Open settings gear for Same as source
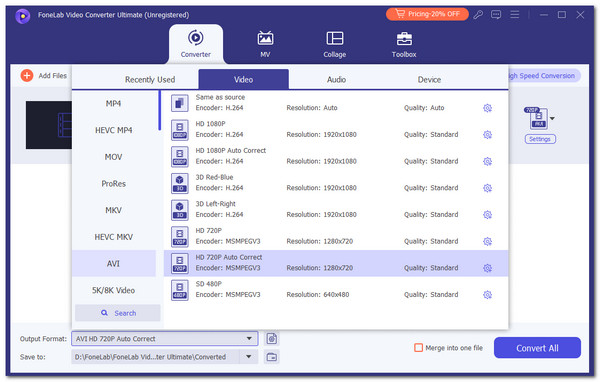The width and height of the screenshot is (600, 382). pyautogui.click(x=487, y=108)
